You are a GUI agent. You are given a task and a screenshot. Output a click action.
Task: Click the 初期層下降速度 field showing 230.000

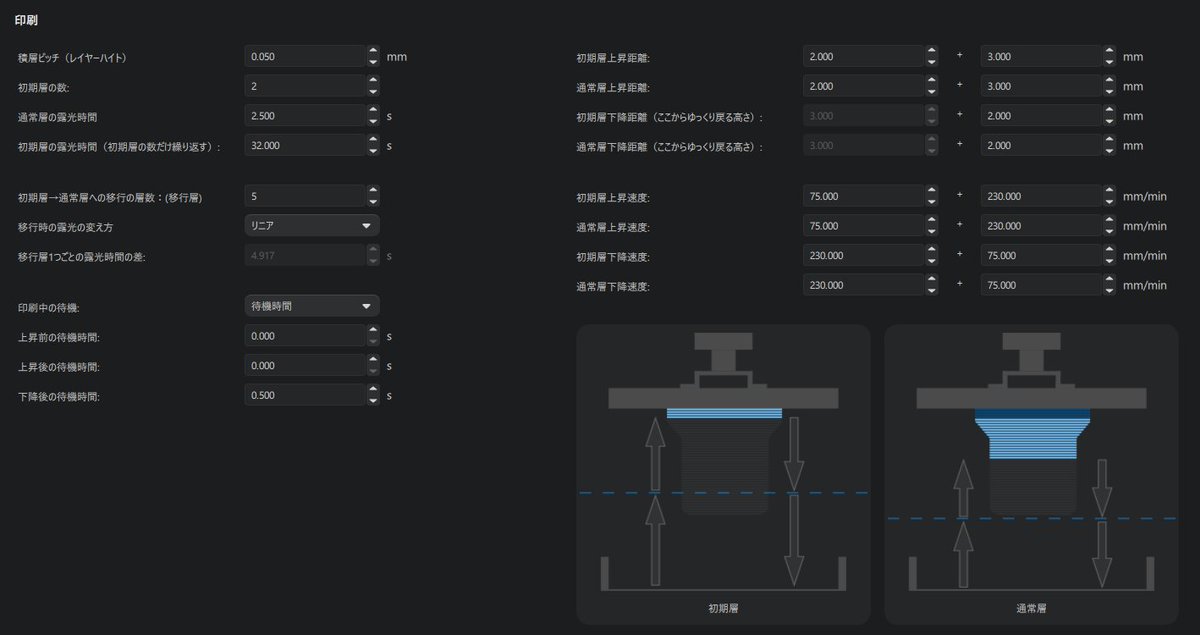pyautogui.click(x=864, y=256)
